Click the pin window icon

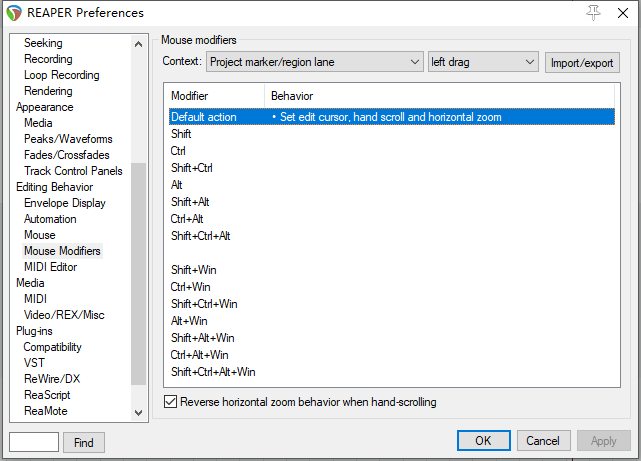pos(593,13)
